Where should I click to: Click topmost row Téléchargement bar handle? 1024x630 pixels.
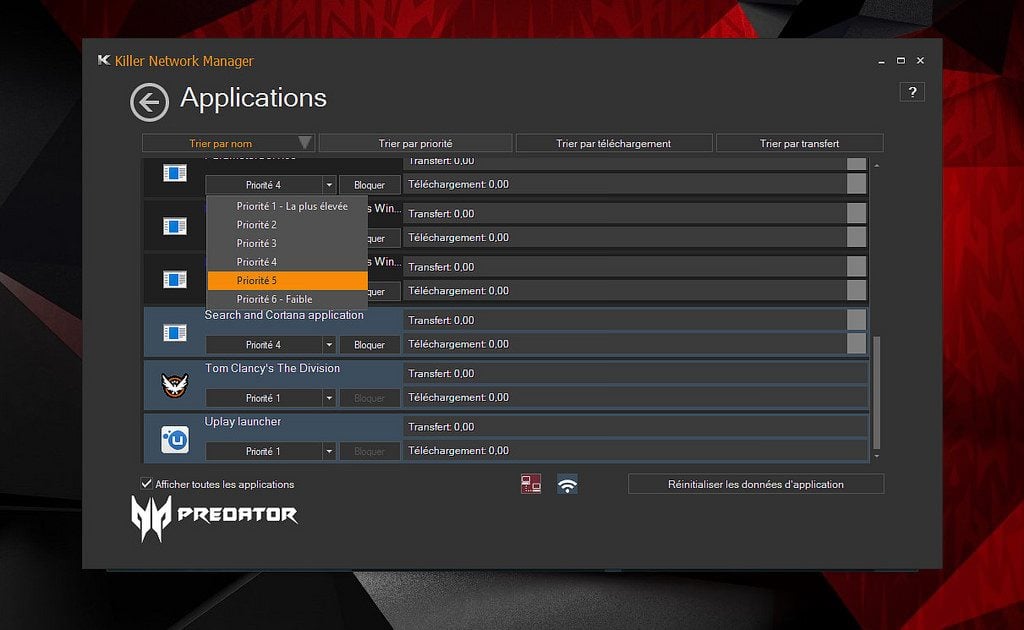pyautogui.click(x=856, y=184)
